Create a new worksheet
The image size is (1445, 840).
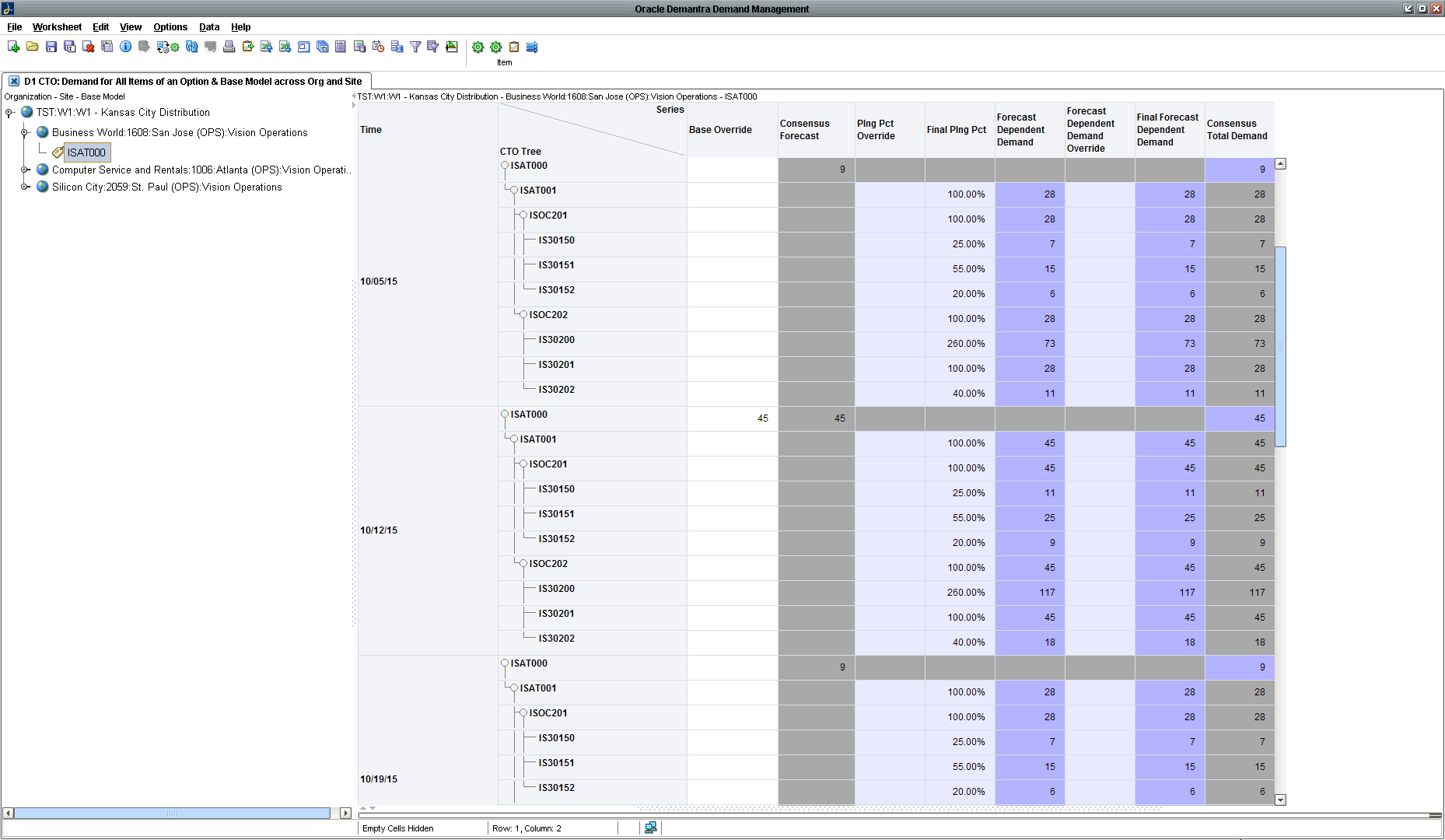[13, 47]
